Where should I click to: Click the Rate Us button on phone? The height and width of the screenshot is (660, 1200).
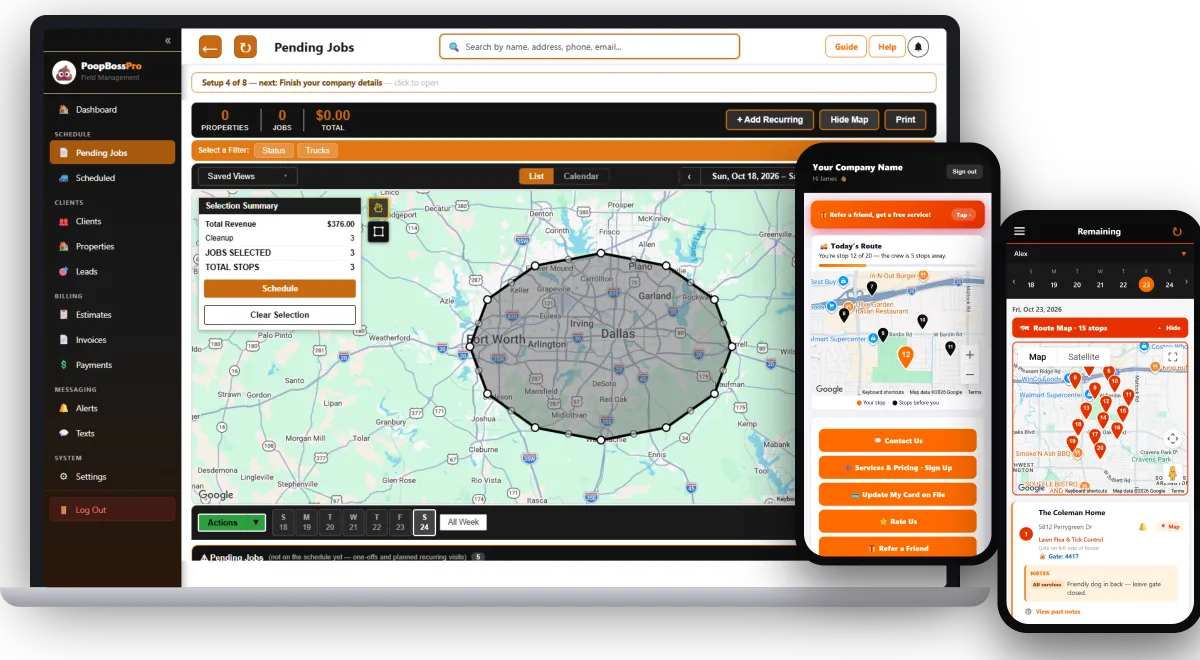click(898, 522)
